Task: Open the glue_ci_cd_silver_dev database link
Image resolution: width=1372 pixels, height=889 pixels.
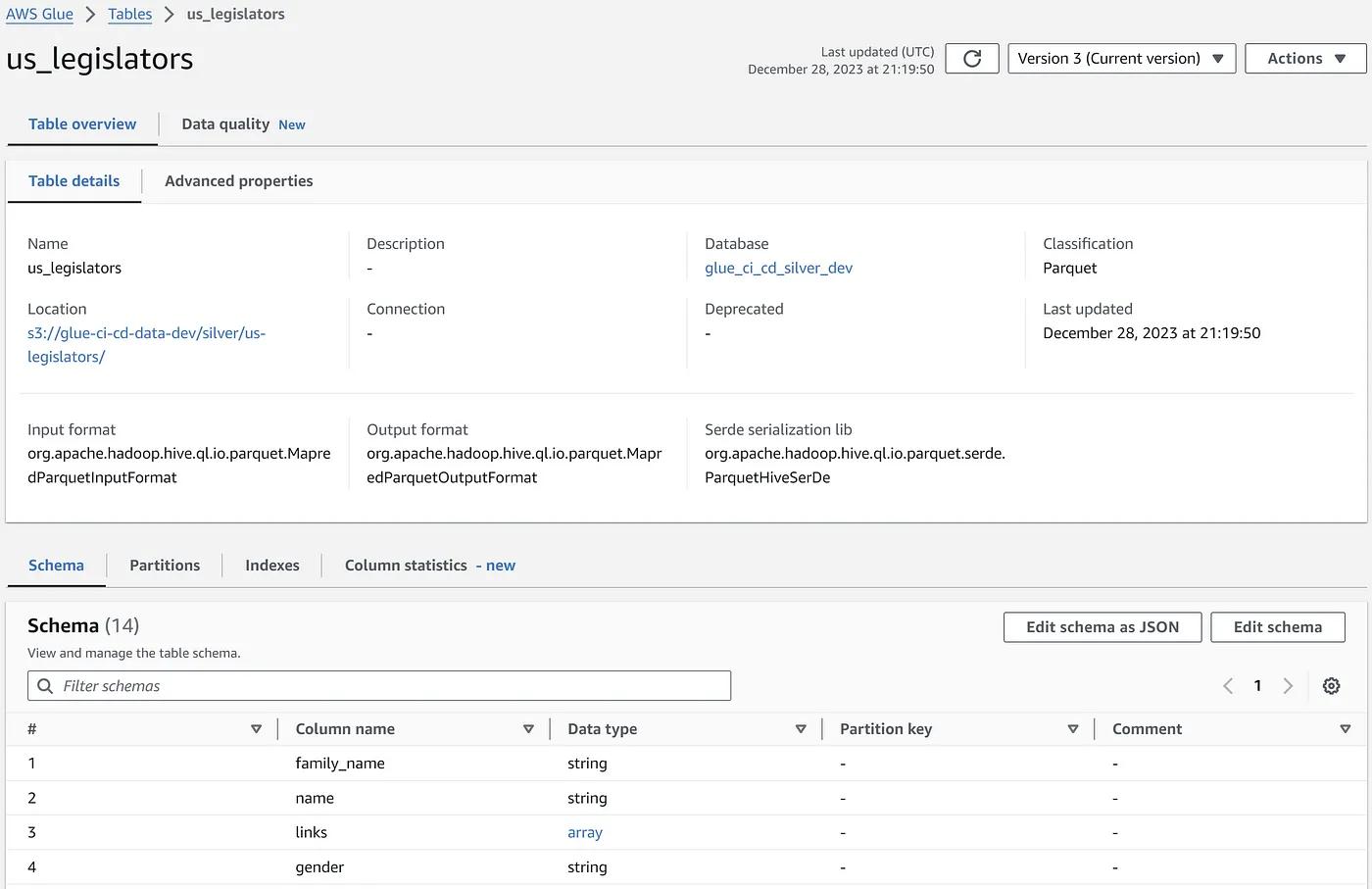Action: pyautogui.click(x=779, y=269)
